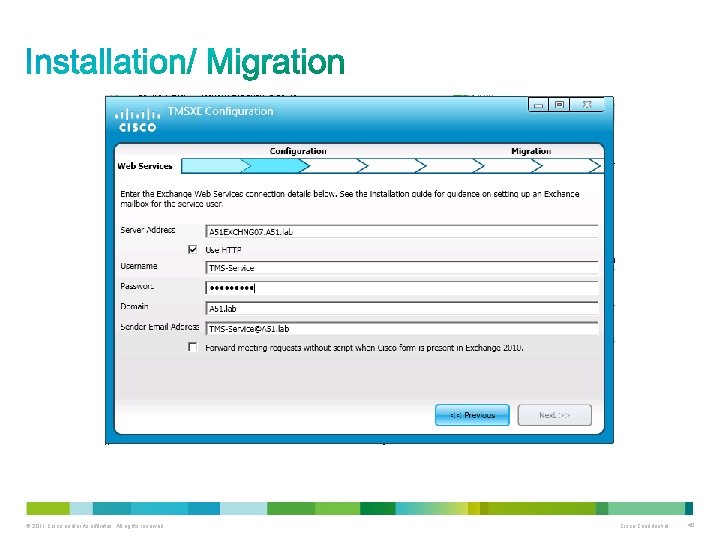Click the Server Address input field
This screenshot has height=540, width=720.
pyautogui.click(x=402, y=231)
